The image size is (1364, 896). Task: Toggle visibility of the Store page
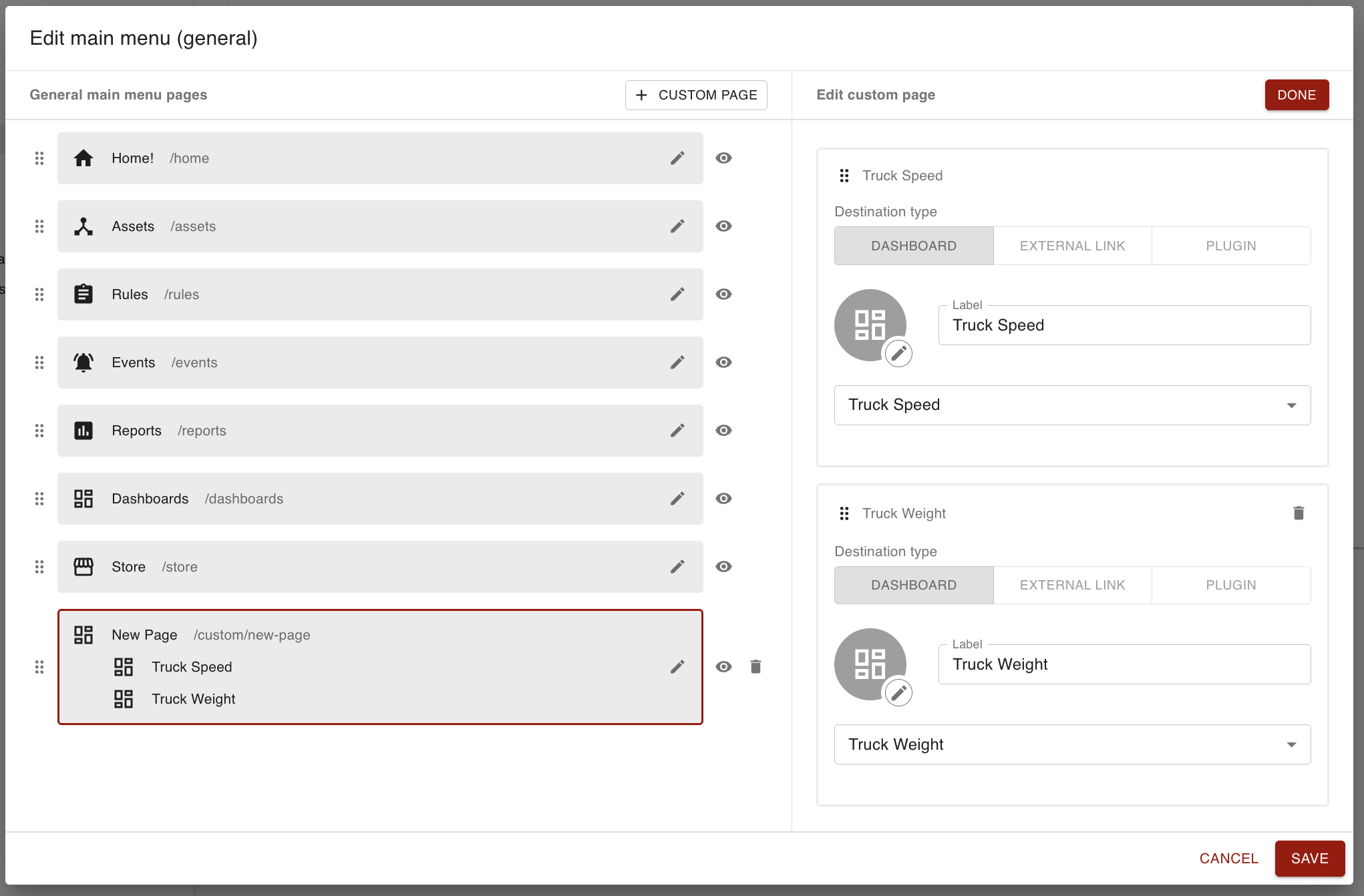[723, 567]
